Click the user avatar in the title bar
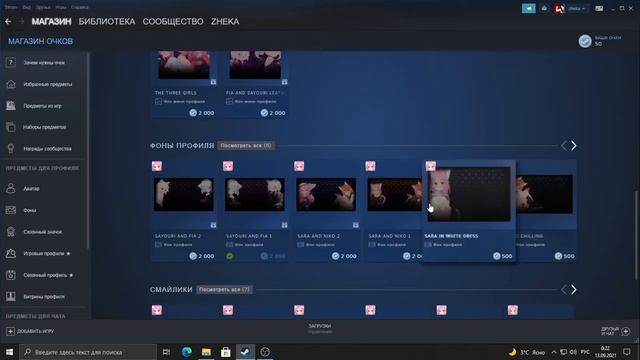 [559, 8]
